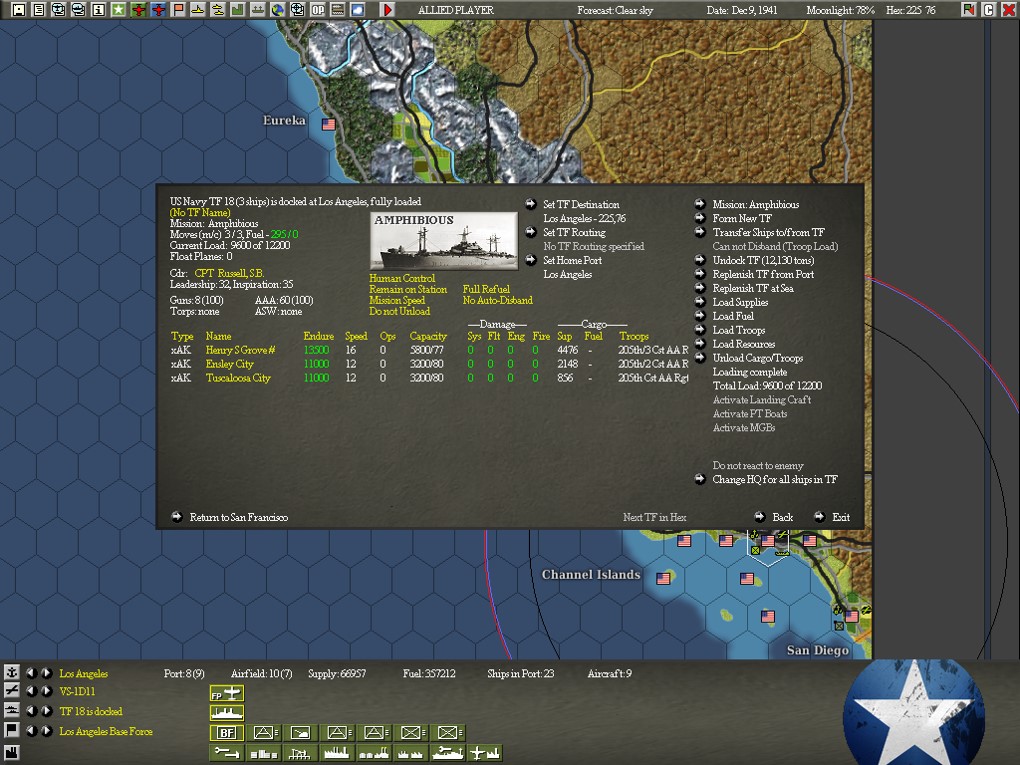Go to next ground unit after Los Angeles Base Force

(x=46, y=730)
